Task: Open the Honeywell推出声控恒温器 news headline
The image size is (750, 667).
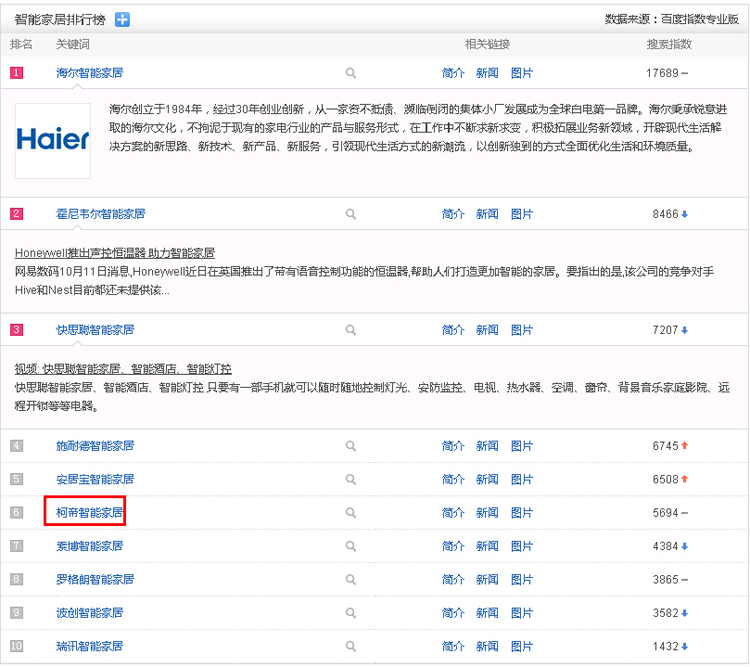Action: (115, 253)
